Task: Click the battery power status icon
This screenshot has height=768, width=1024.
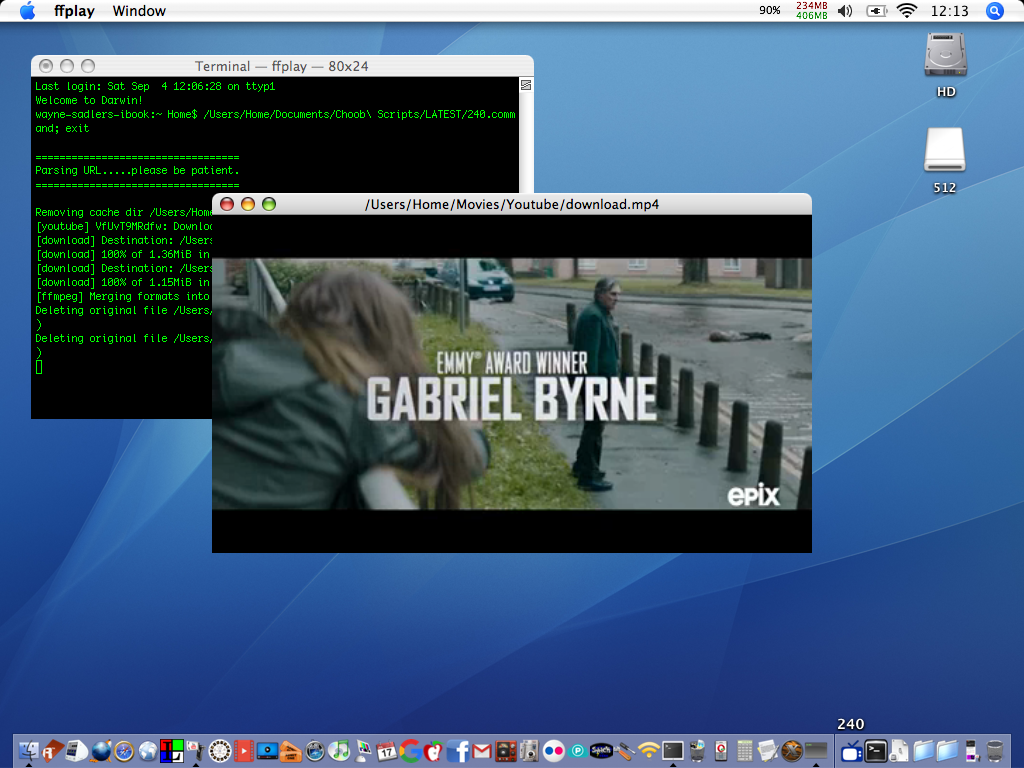Action: 876,10
